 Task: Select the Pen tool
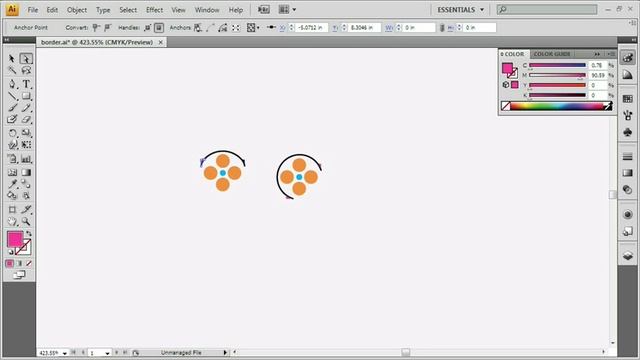(12, 84)
